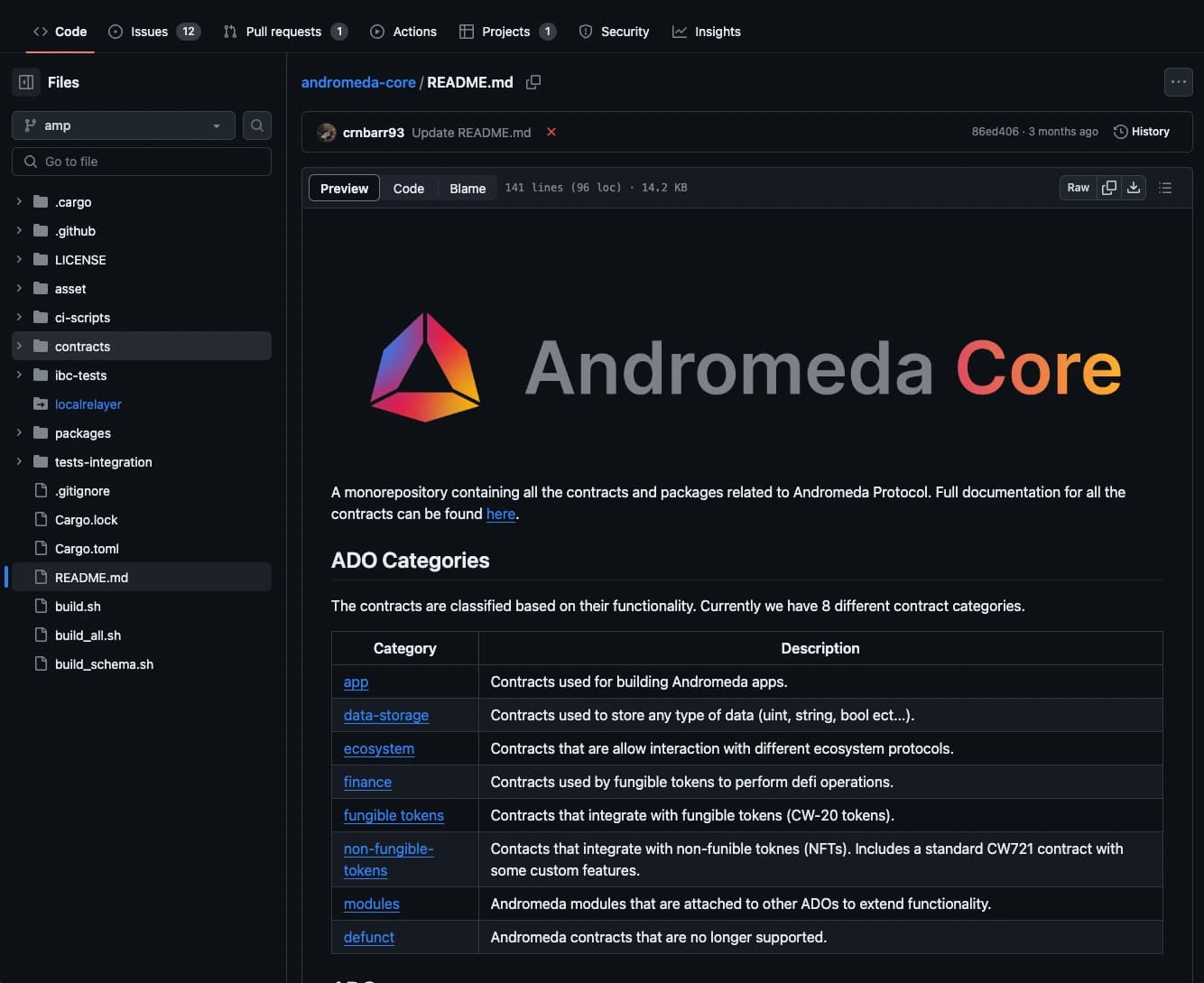This screenshot has width=1204, height=983.
Task: Open the non-fungible-tokens category link
Action: (388, 859)
